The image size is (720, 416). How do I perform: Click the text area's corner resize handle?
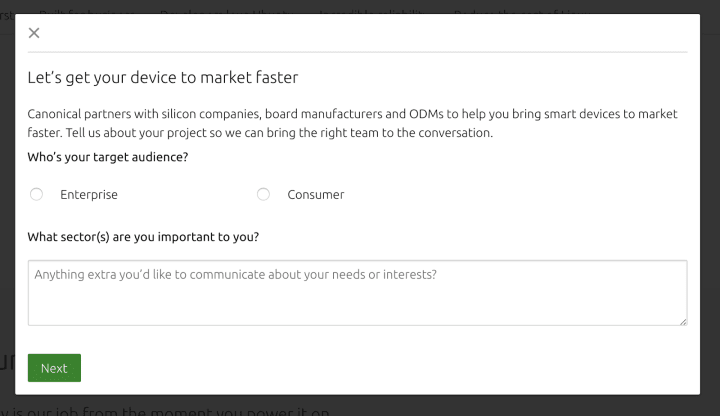[x=683, y=321]
